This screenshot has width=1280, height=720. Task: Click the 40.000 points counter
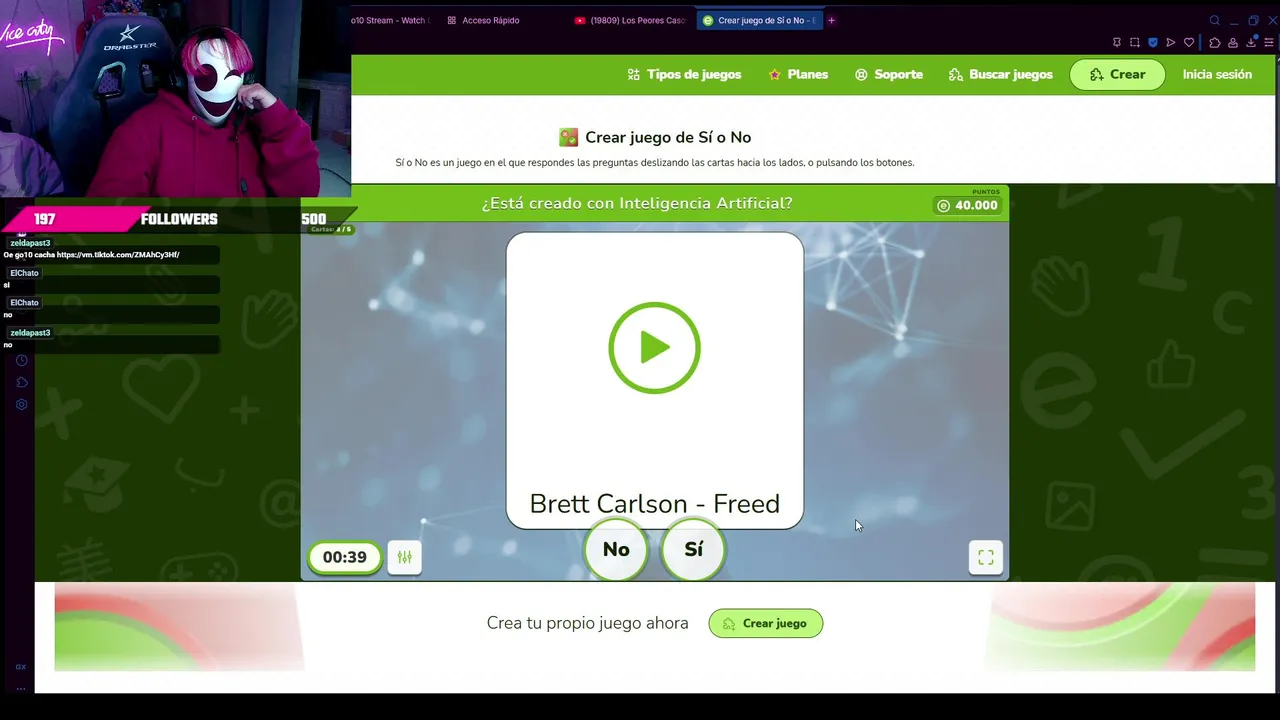[x=967, y=205]
